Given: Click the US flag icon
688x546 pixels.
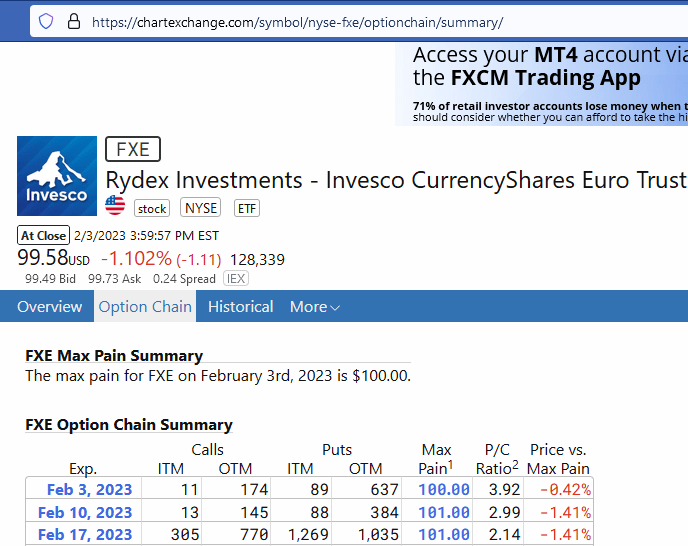Looking at the screenshot, I should click(115, 207).
